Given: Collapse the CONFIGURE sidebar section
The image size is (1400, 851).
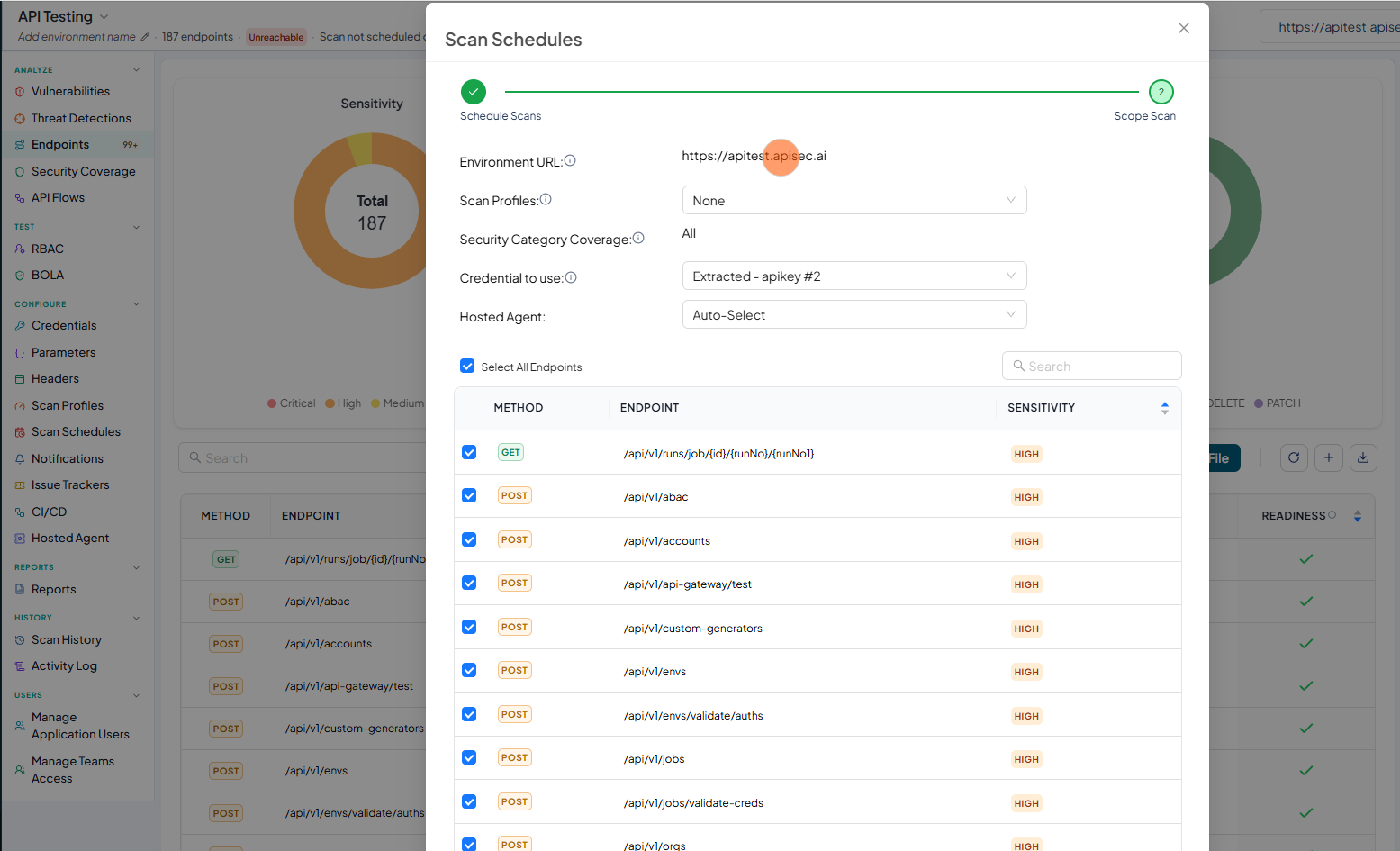Looking at the screenshot, I should point(136,303).
